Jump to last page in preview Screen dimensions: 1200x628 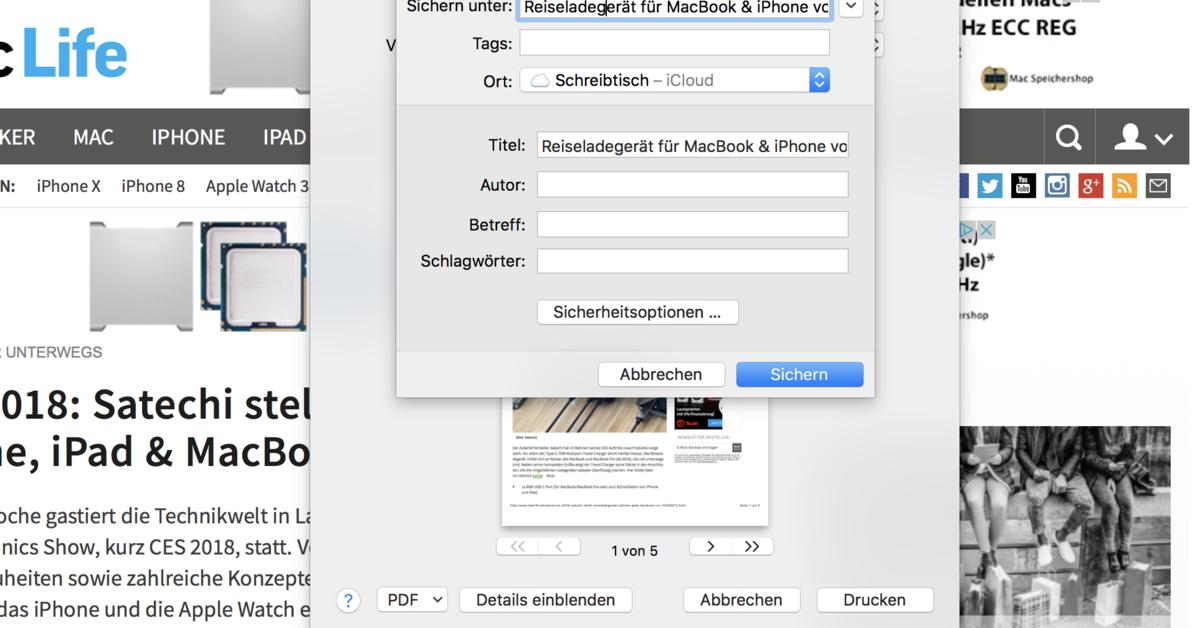click(752, 546)
